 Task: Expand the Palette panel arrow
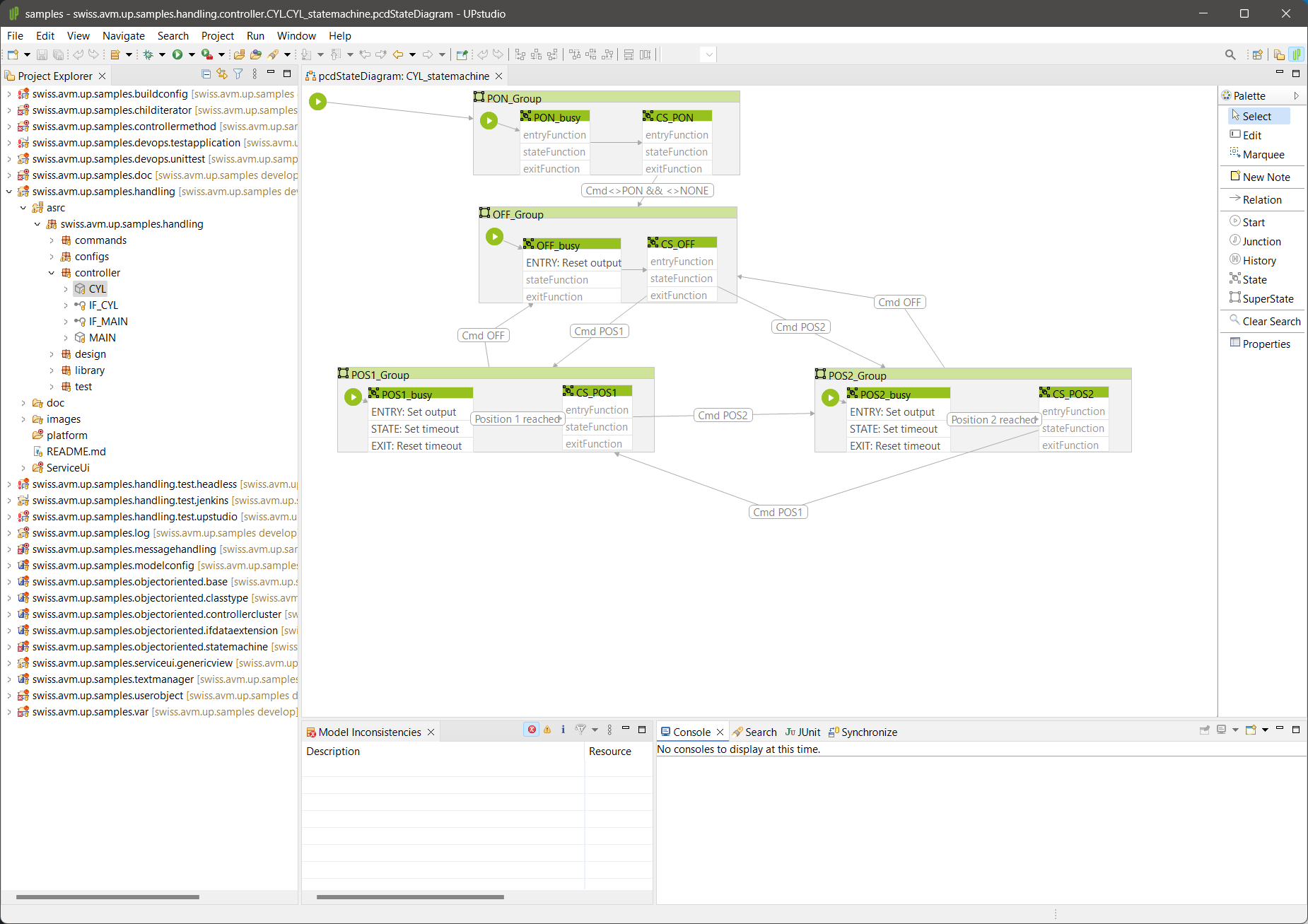click(1296, 95)
